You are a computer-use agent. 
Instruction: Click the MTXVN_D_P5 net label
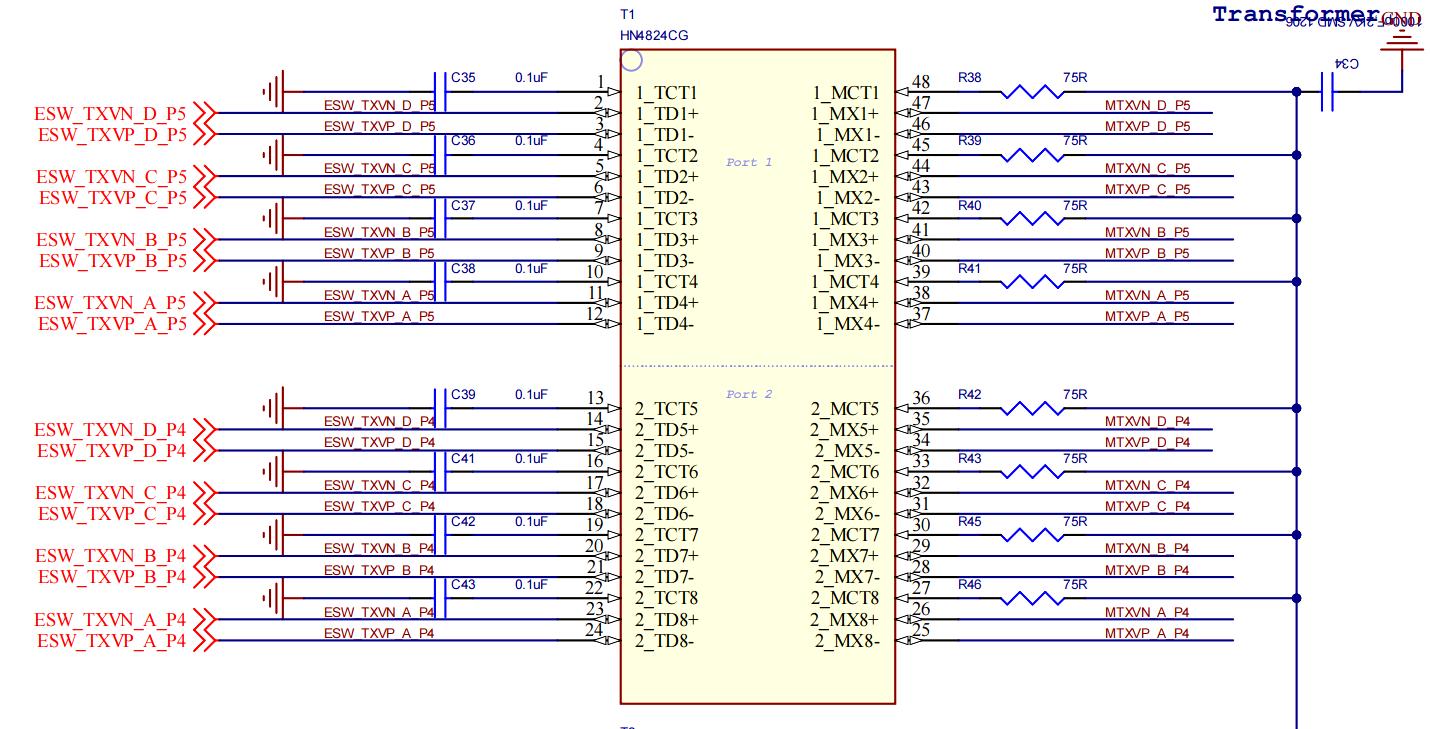[1147, 105]
